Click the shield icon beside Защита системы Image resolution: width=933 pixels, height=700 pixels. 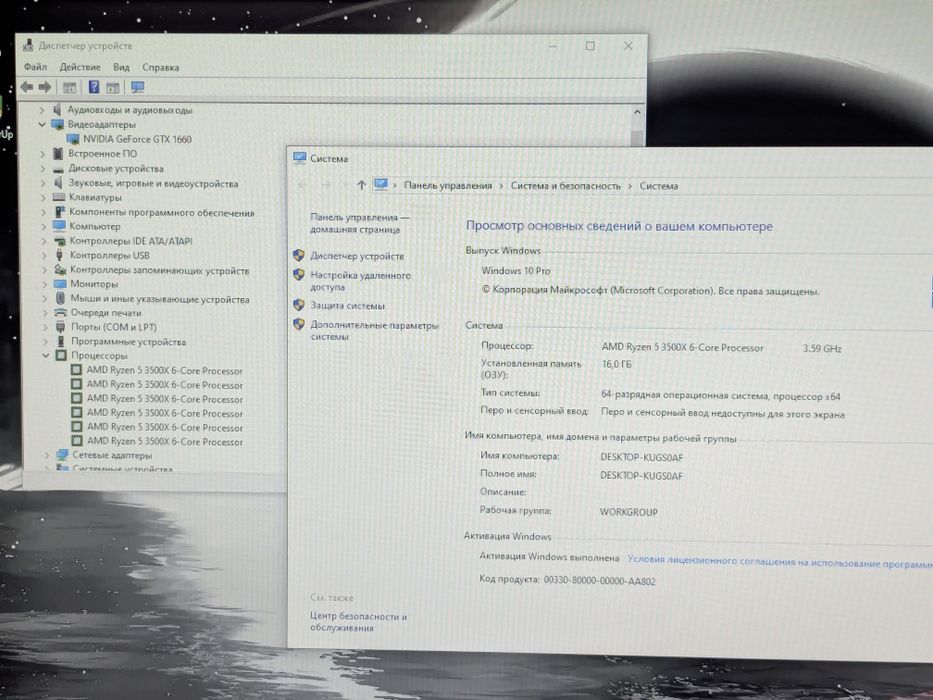(x=299, y=305)
